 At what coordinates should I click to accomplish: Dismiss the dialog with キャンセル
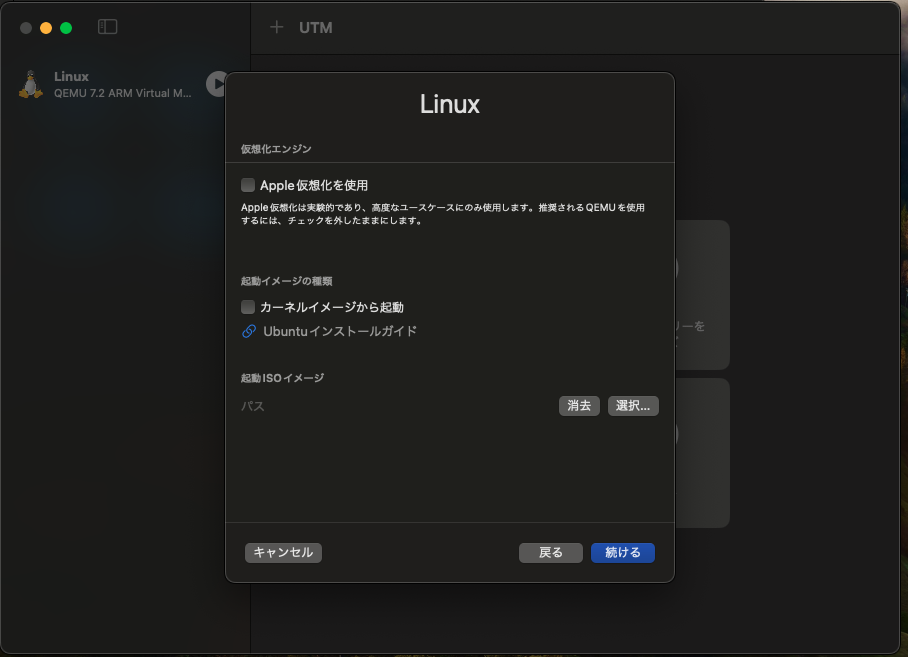pyautogui.click(x=283, y=552)
